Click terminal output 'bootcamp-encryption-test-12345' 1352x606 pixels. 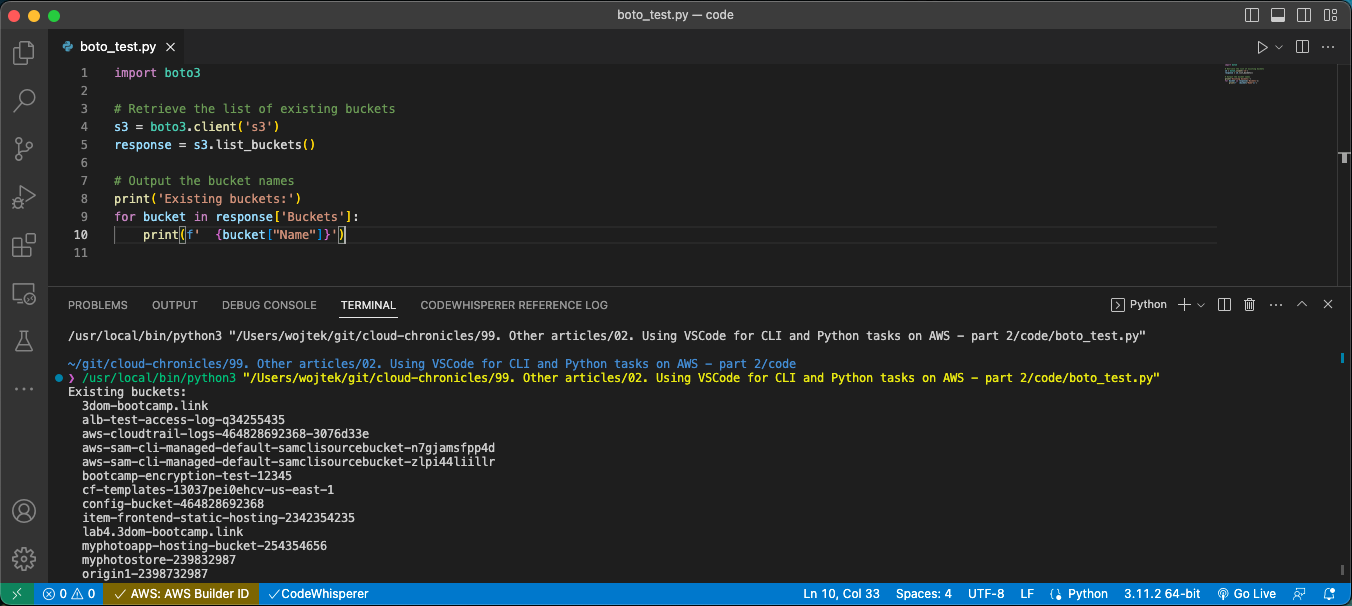187,476
